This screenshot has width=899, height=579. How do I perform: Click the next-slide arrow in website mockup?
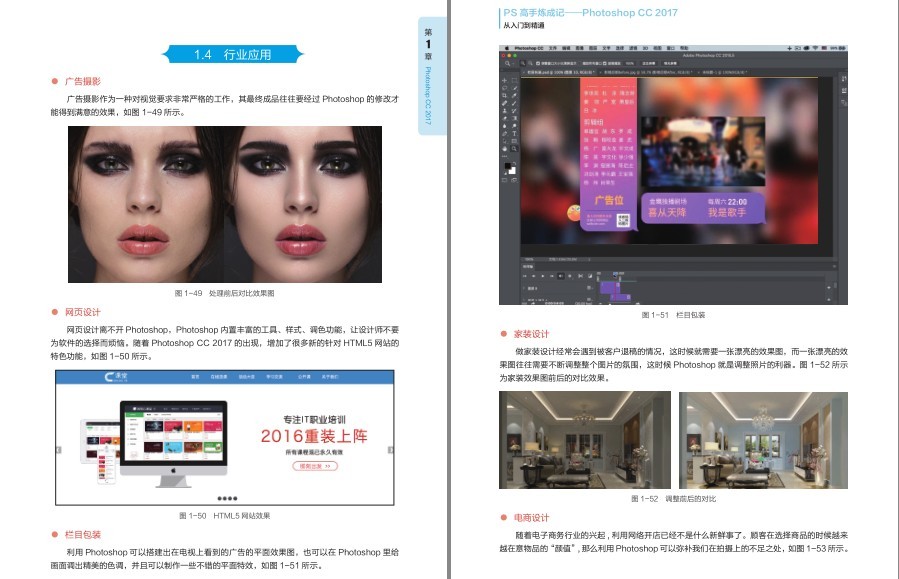pos(390,450)
